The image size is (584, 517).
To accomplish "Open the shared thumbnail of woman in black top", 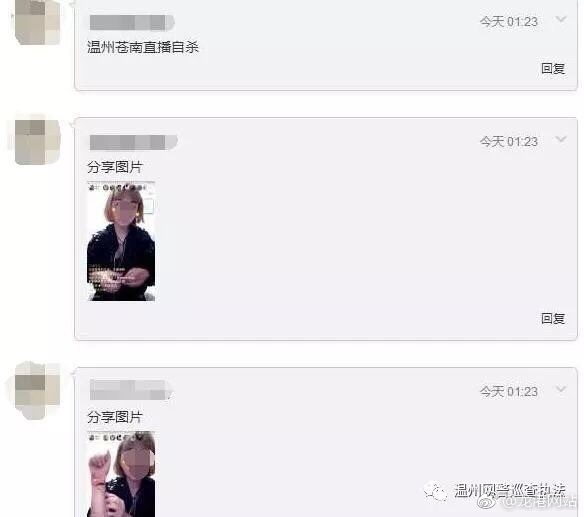I will [121, 241].
